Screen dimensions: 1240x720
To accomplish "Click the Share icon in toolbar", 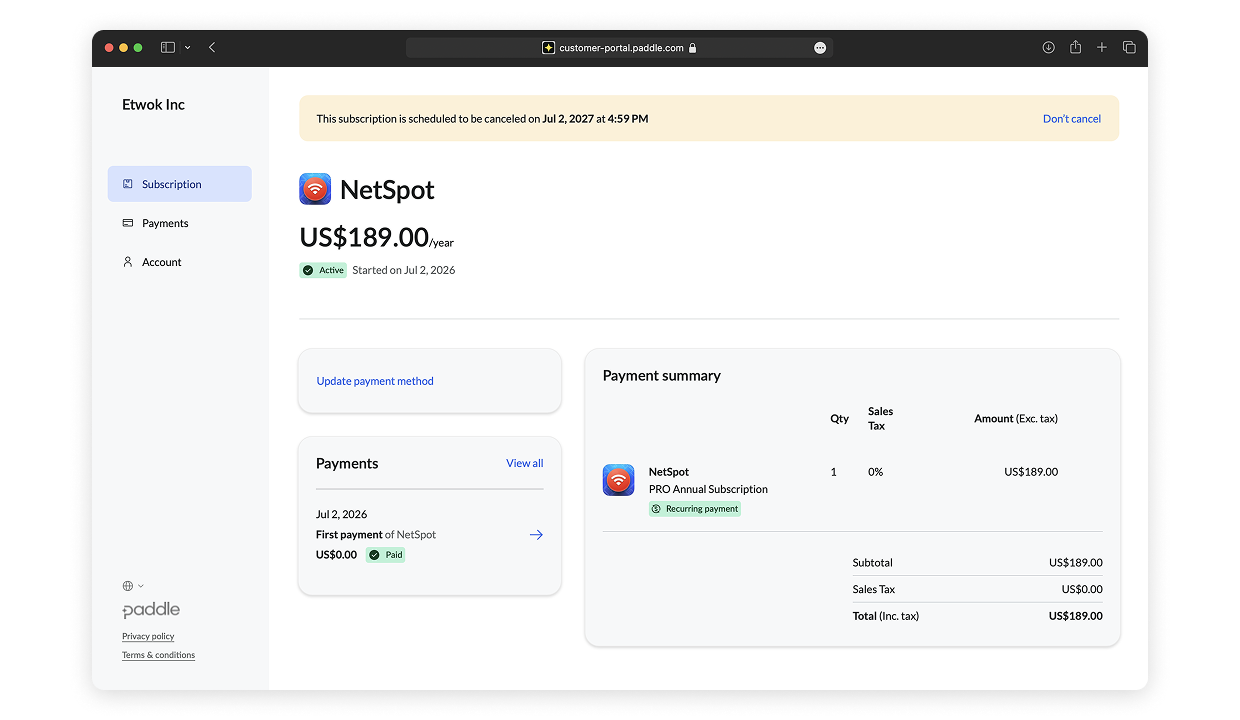I will pos(1075,47).
